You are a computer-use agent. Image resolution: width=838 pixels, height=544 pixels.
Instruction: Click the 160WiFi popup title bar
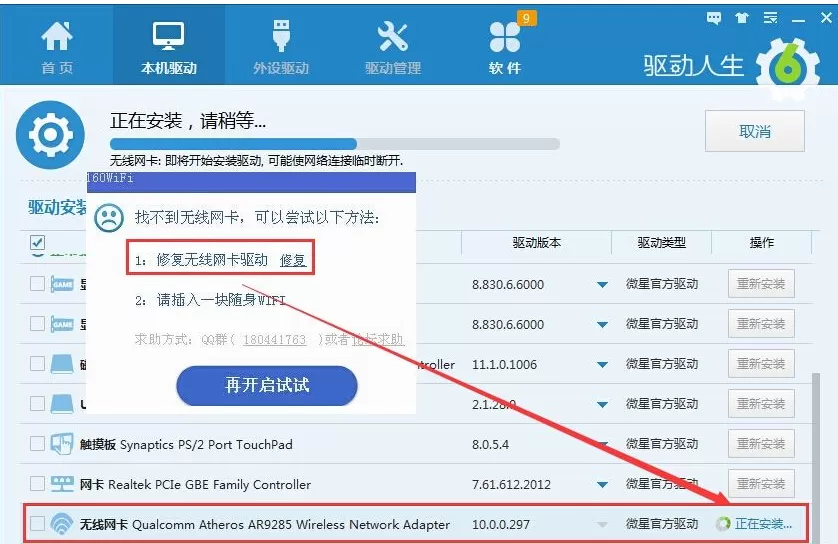click(x=251, y=182)
